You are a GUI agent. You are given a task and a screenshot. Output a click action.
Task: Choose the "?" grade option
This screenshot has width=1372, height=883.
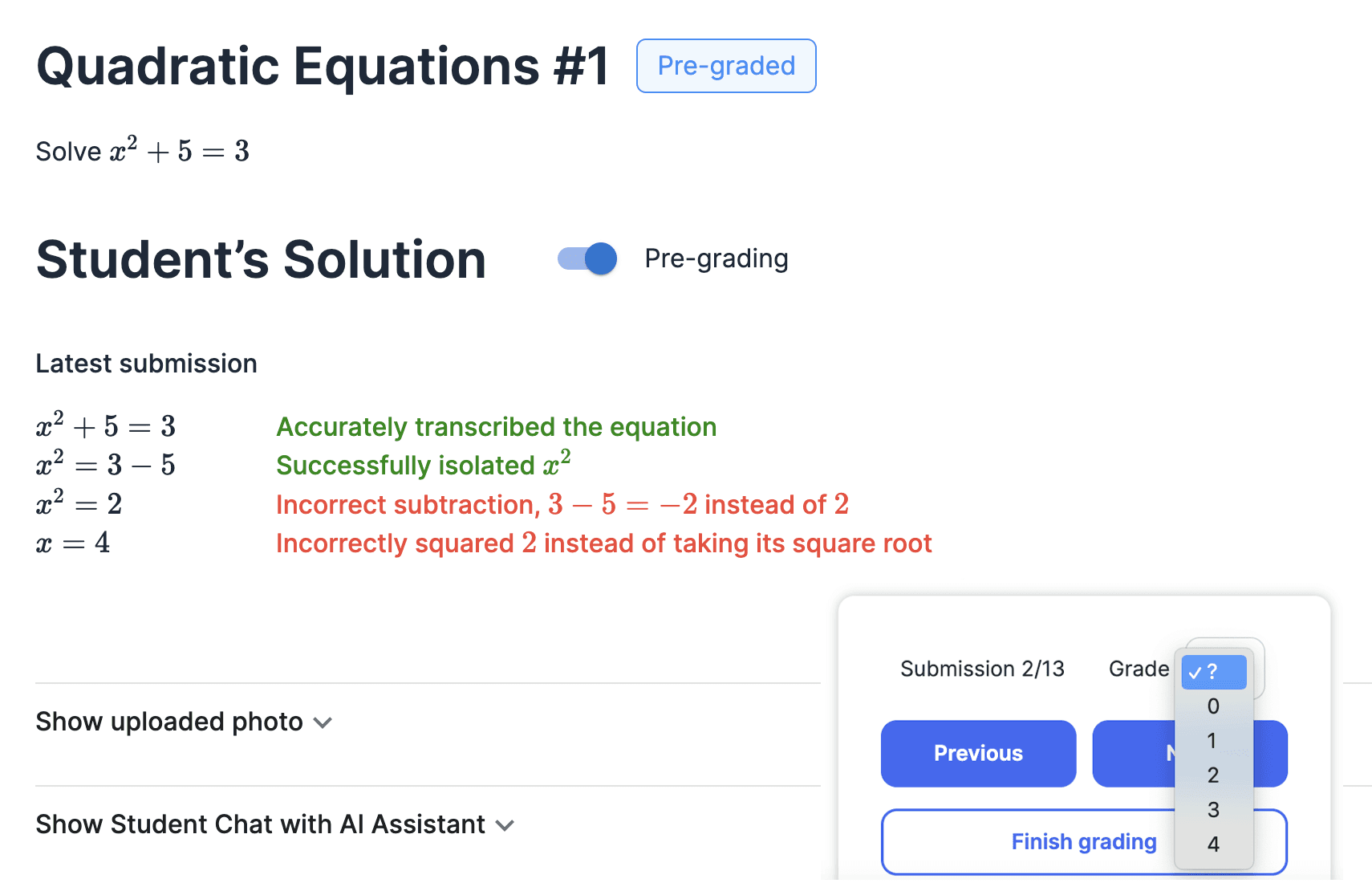click(x=1212, y=672)
